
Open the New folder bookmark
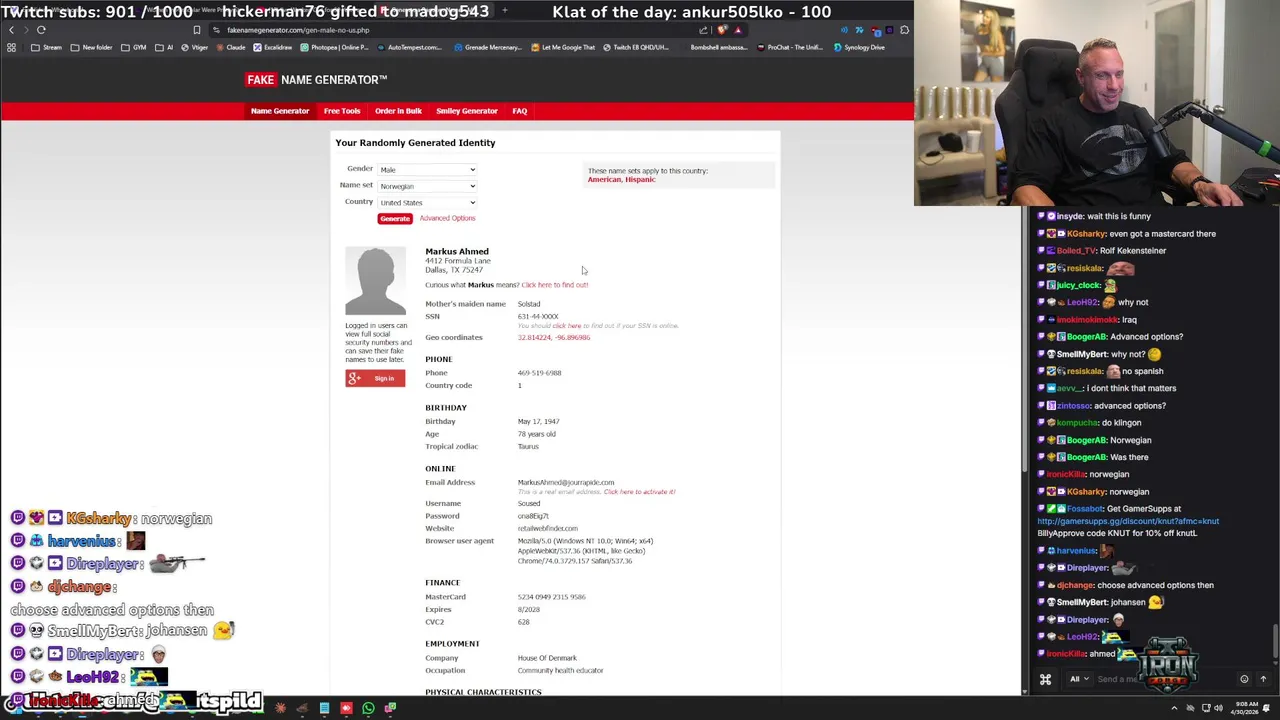92,47
